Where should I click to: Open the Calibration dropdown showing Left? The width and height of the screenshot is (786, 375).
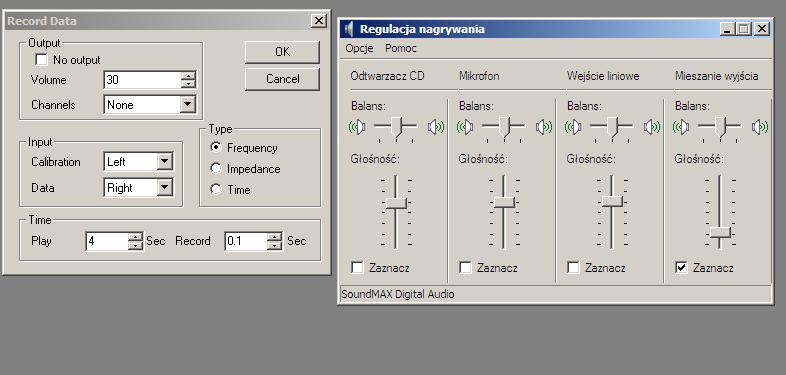tap(164, 161)
